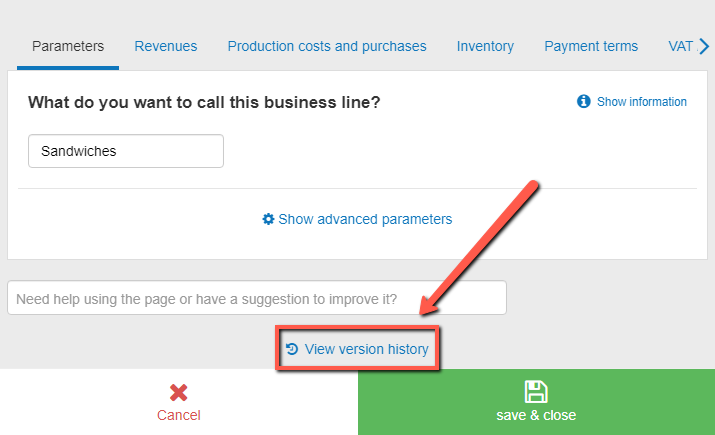Screen dimensions: 715x435
Task: Click the business line question heading
Action: point(204,102)
